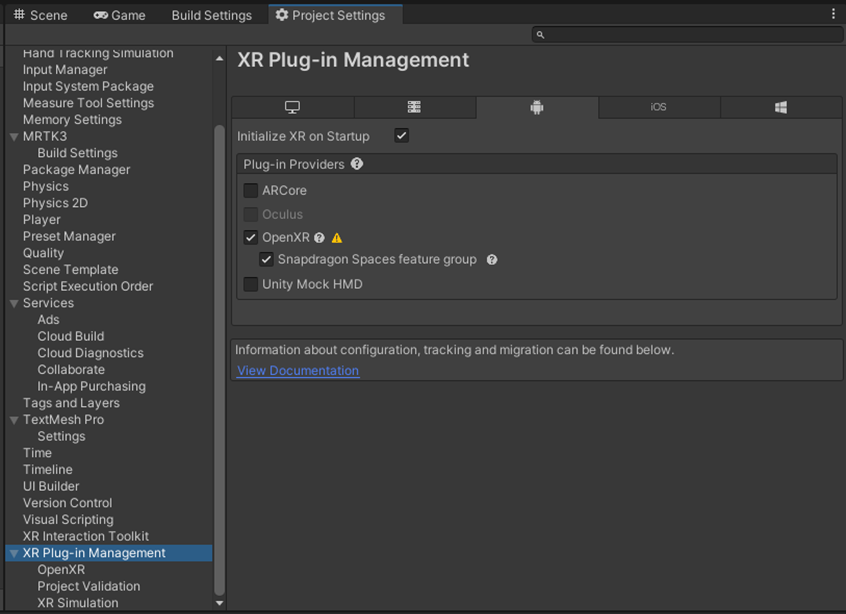Click the disabled Oculus checkbox
846x614 pixels.
250,214
